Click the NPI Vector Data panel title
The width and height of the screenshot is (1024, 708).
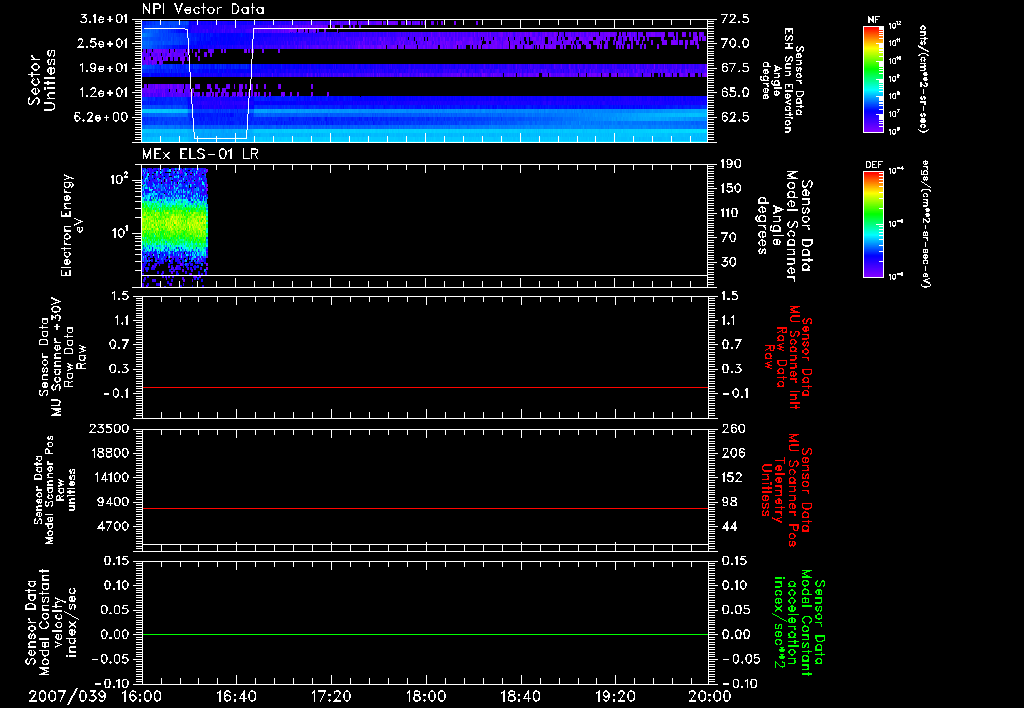[203, 9]
